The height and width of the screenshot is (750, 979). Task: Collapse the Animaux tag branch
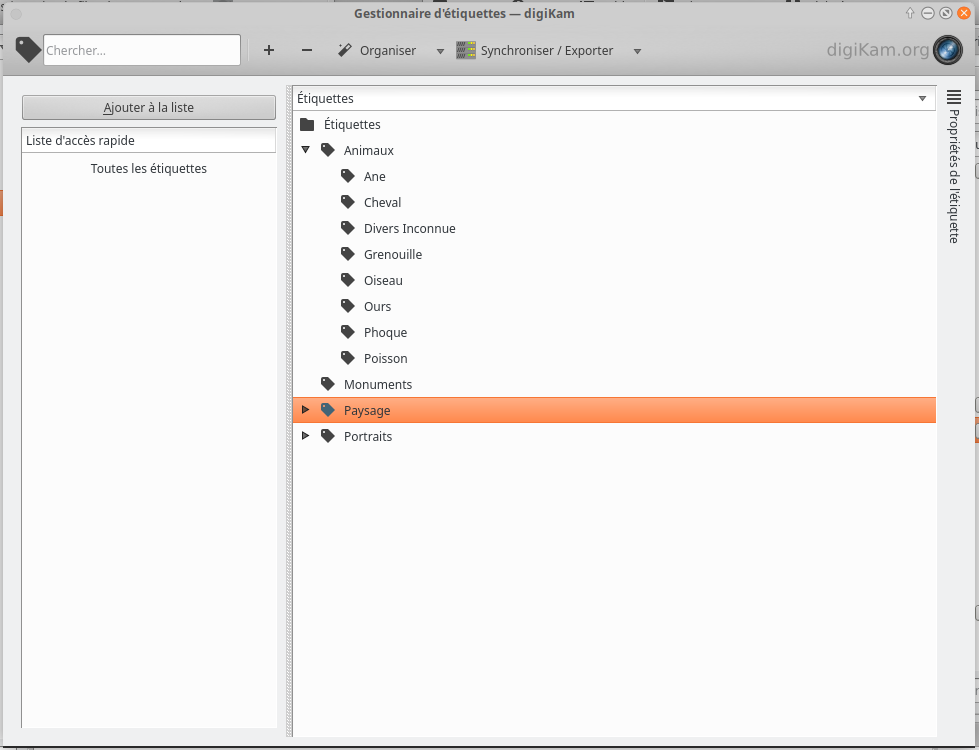click(305, 150)
